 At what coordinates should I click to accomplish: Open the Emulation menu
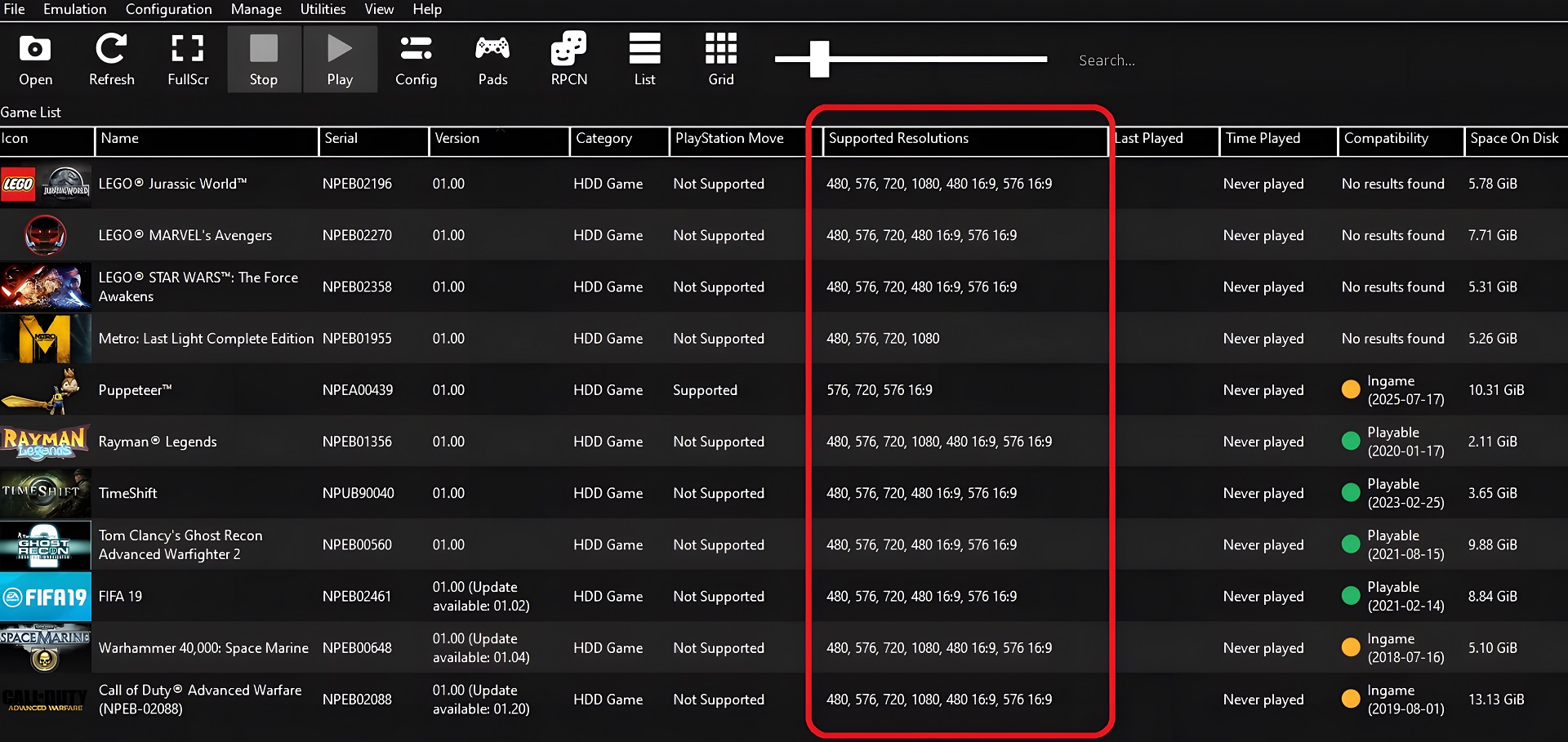(74, 9)
